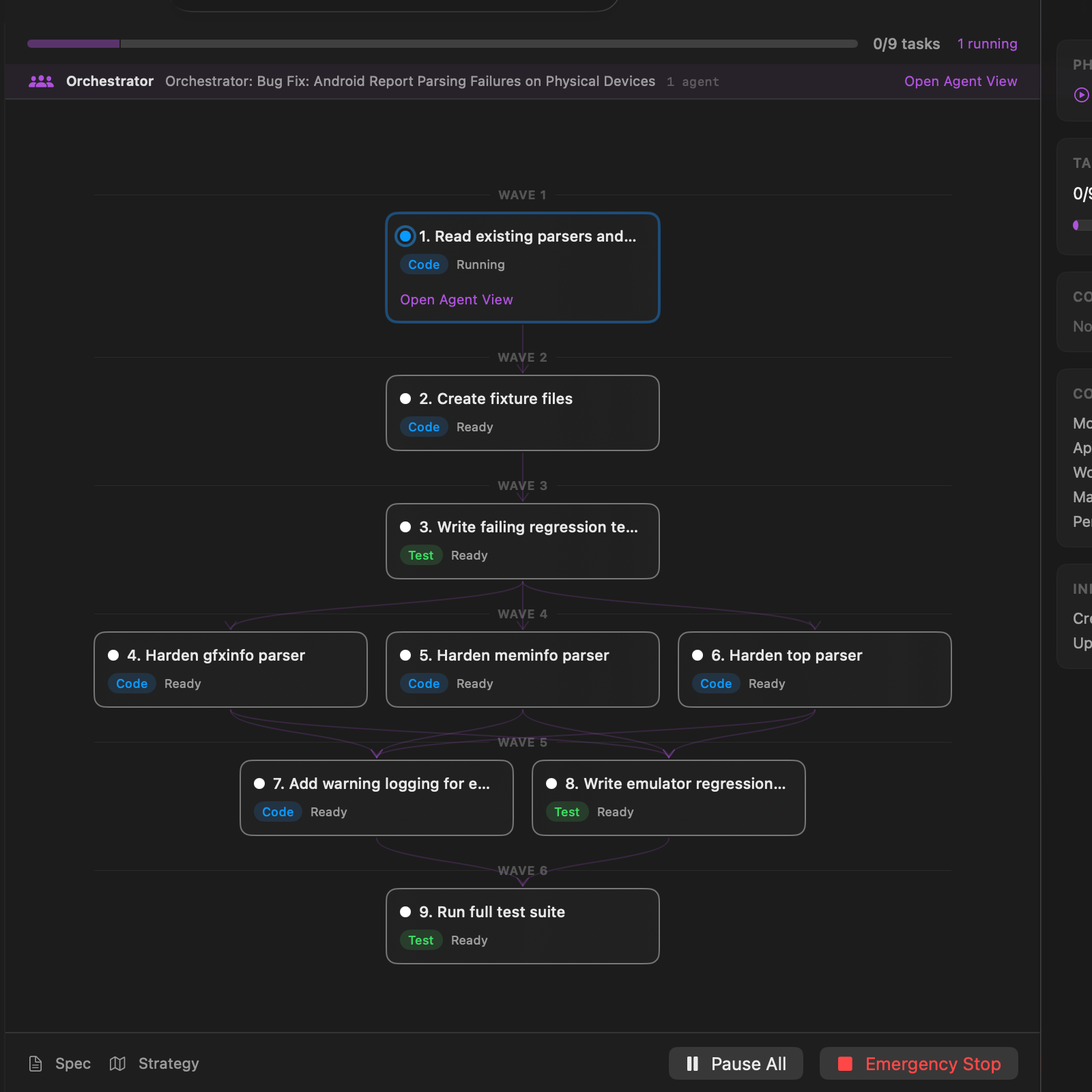Open the Spec view

click(x=59, y=1063)
